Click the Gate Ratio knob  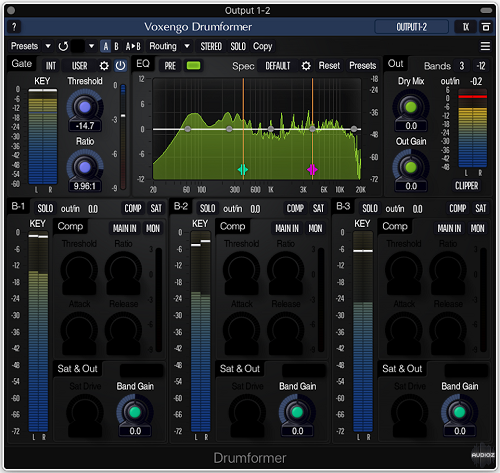pyautogui.click(x=85, y=167)
